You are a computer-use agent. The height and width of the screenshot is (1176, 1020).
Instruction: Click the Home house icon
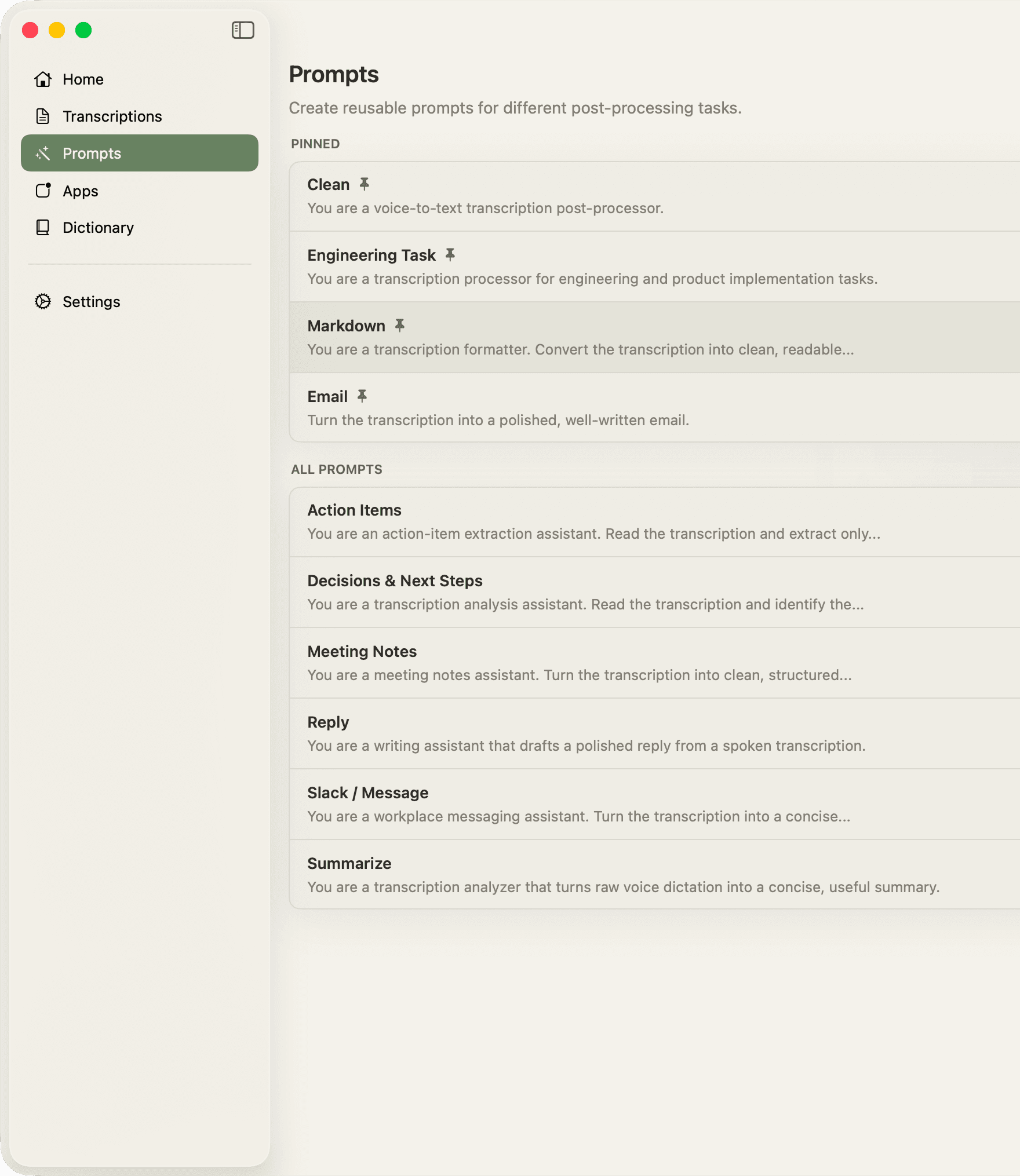43,79
